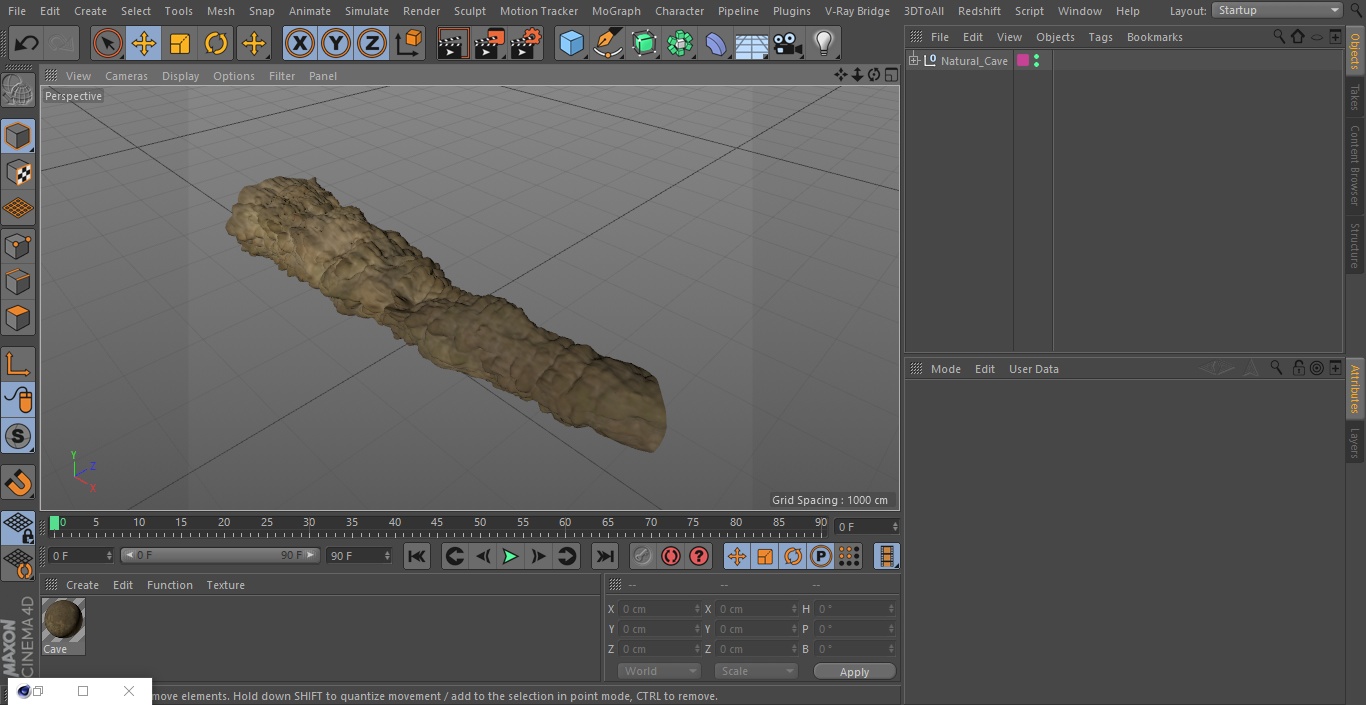Open the Objects manager Tags menu
Screen dimensions: 1366x705
(x=1100, y=37)
